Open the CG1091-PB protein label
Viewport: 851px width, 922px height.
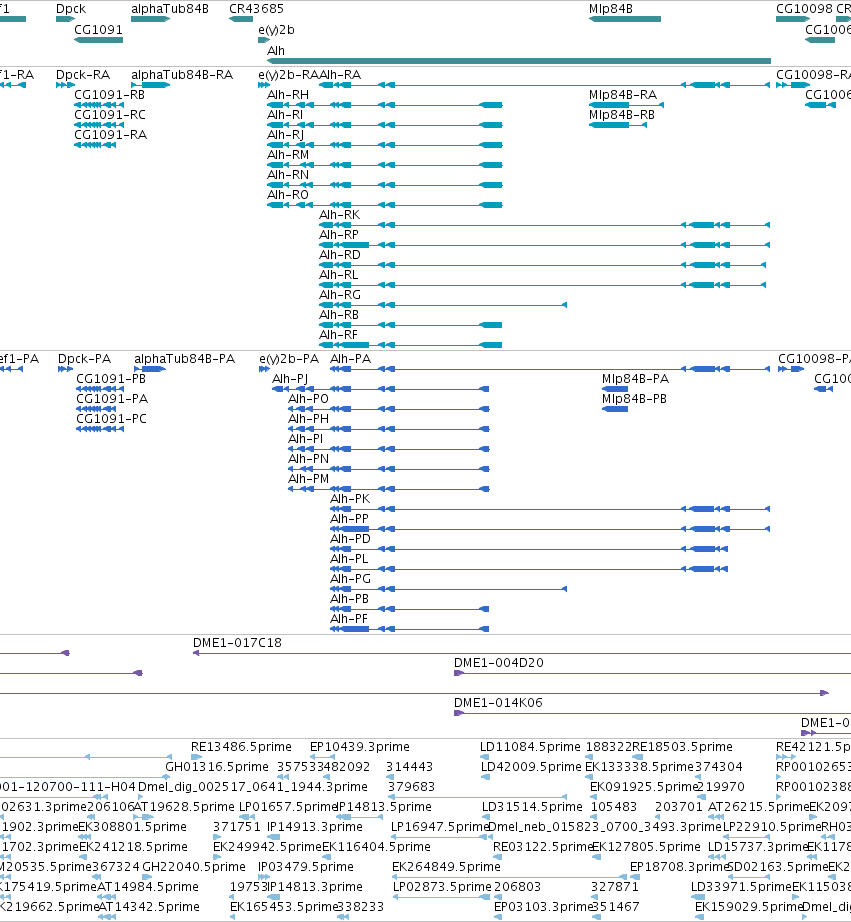pyautogui.click(x=111, y=379)
